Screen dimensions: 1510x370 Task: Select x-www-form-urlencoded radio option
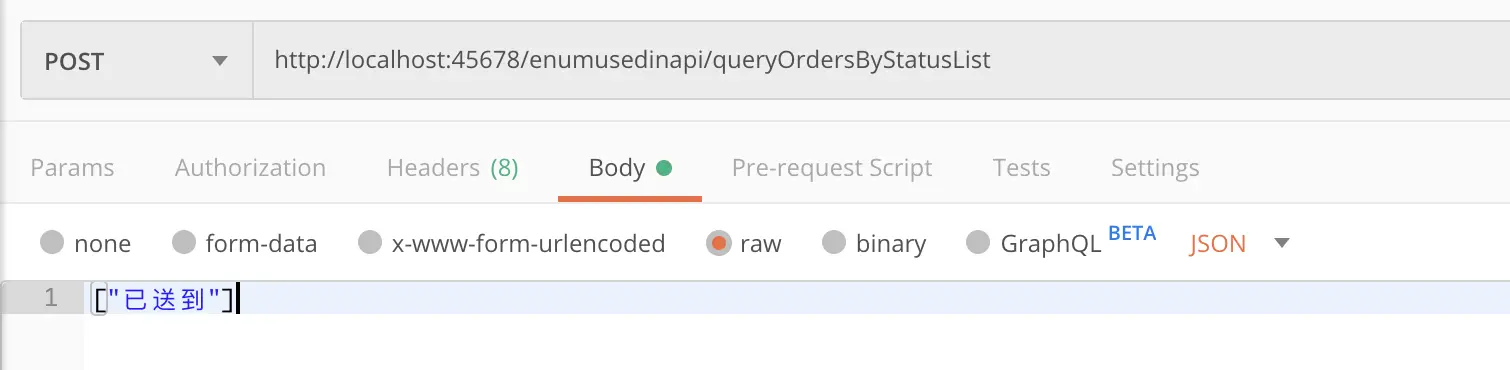[x=370, y=243]
